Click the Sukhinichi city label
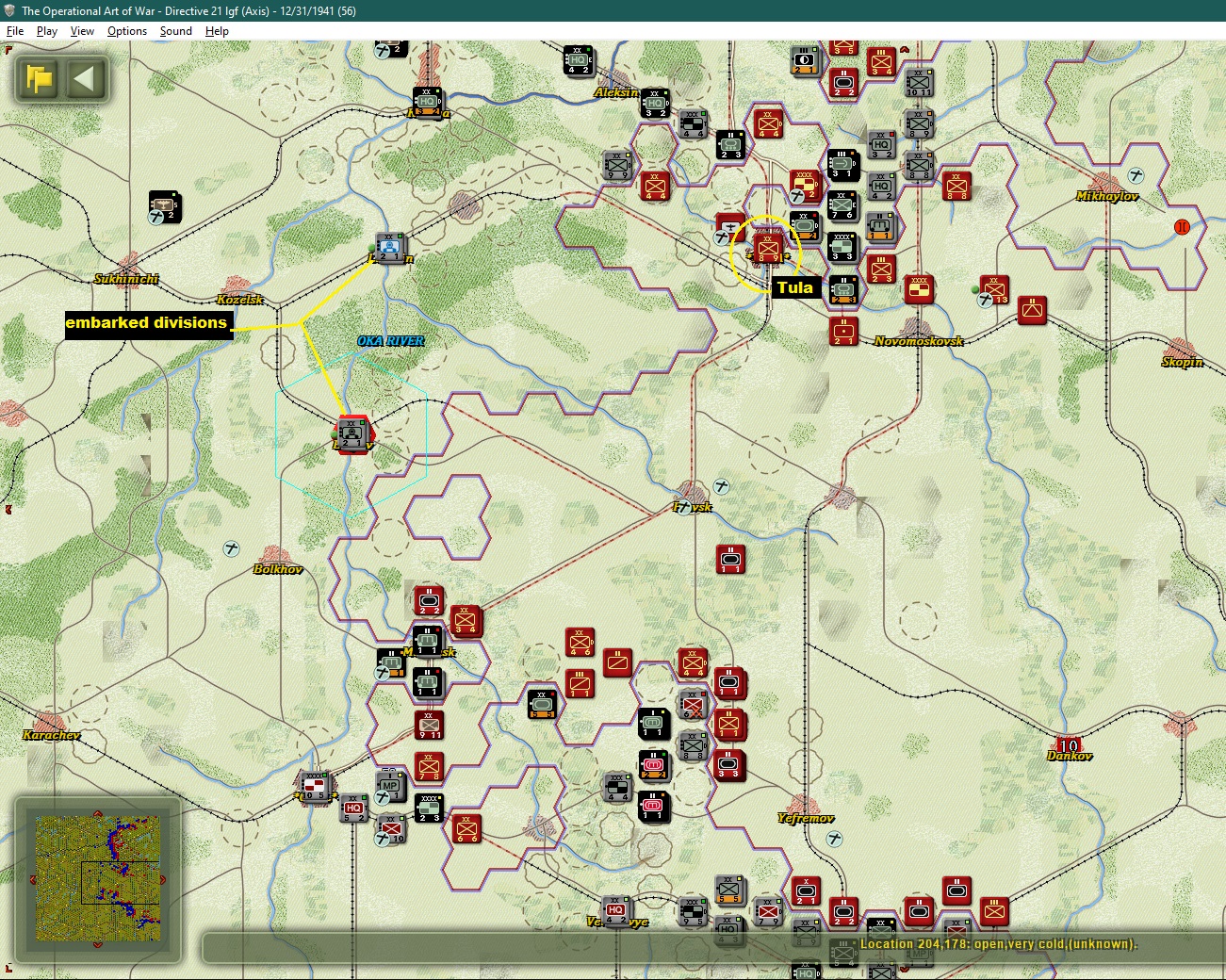 click(126, 279)
